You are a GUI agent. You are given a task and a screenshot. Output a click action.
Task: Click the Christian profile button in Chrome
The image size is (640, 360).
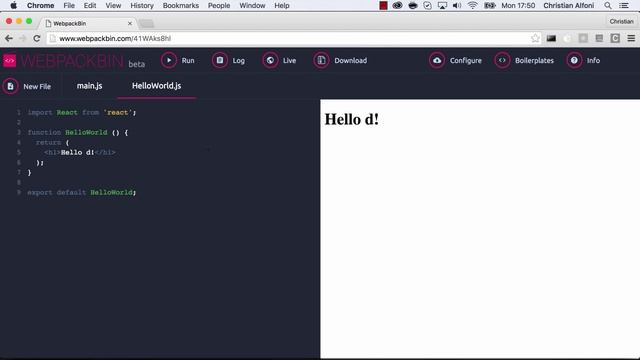coord(621,21)
